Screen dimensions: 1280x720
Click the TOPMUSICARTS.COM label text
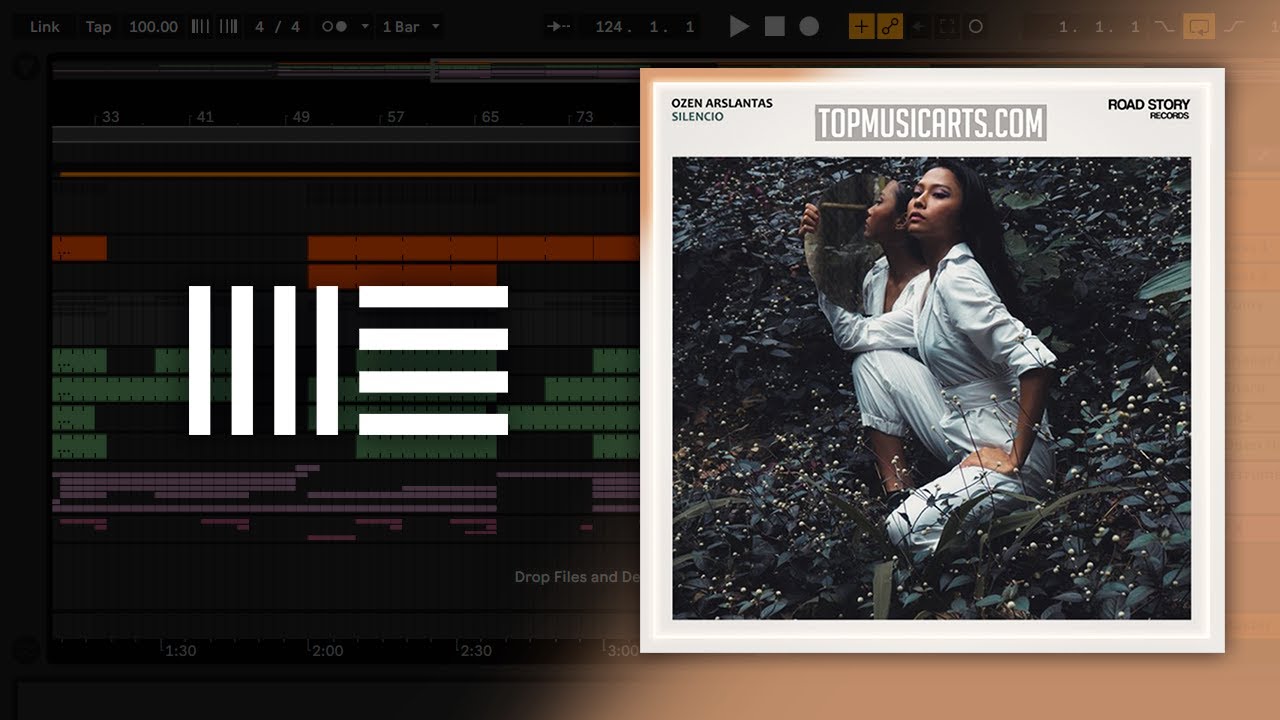click(931, 123)
